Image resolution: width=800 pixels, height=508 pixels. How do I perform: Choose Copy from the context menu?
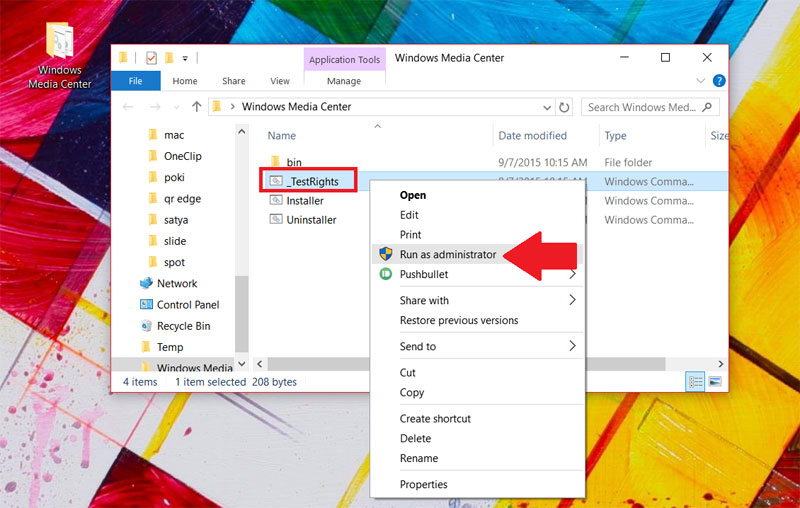(412, 392)
